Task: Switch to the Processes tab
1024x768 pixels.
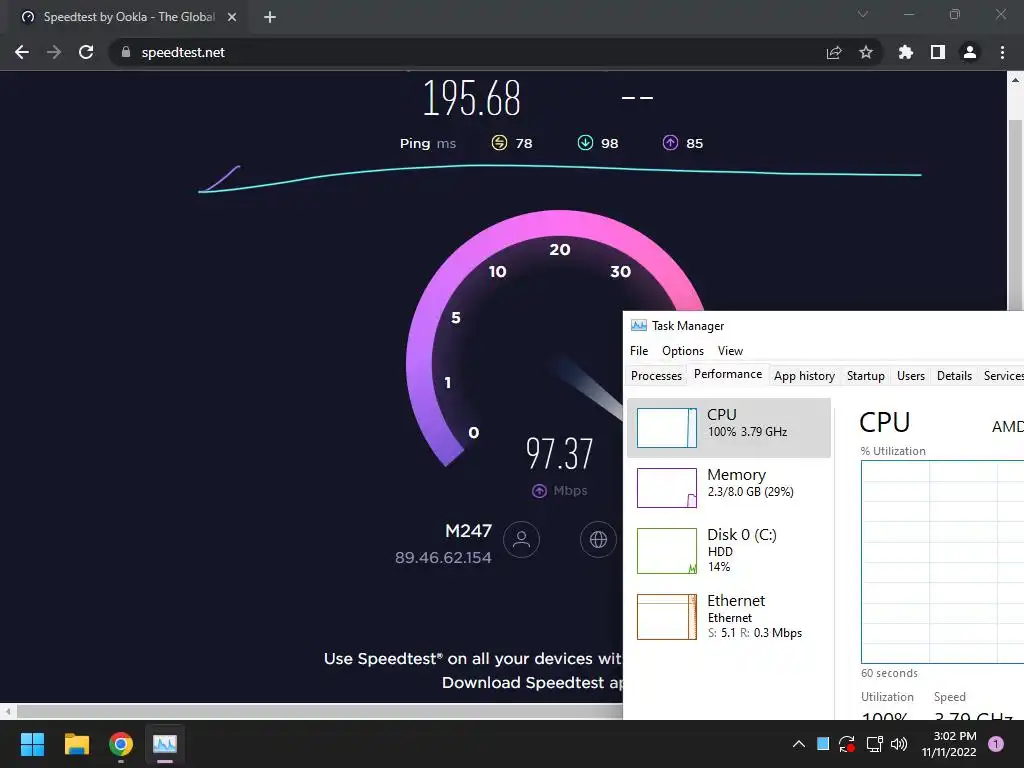Action: click(x=656, y=376)
